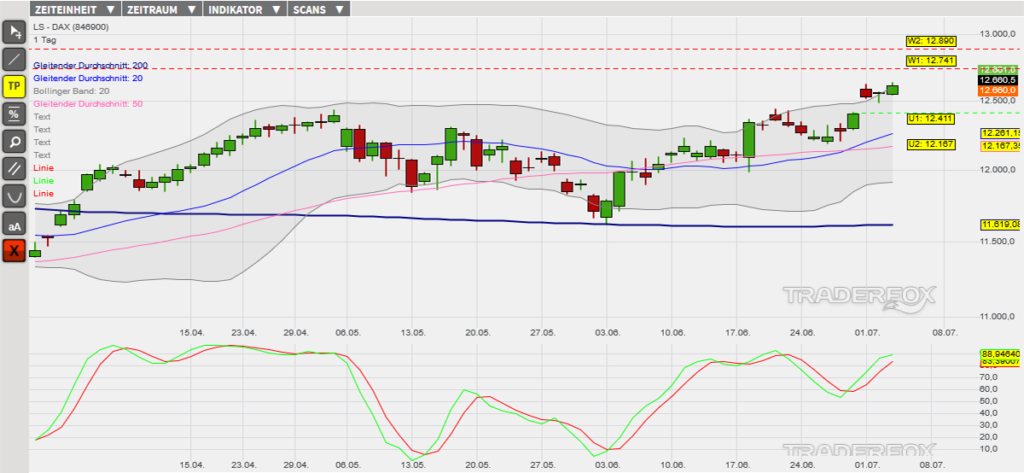Activate the yellow TP tool
Image resolution: width=1024 pixels, height=473 pixels.
(x=14, y=86)
